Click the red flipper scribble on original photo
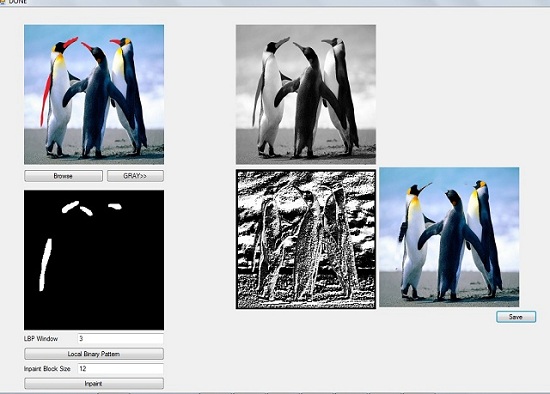The height and width of the screenshot is (394, 550). [x=46, y=100]
